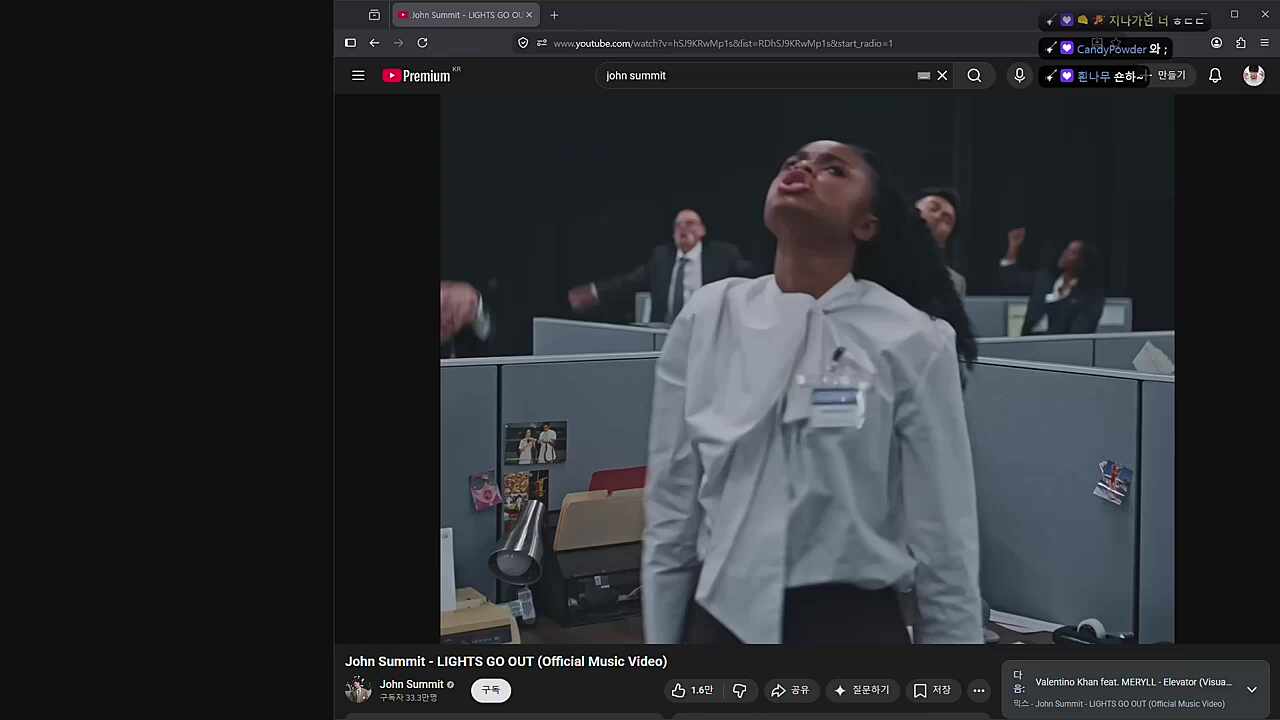The height and width of the screenshot is (720, 1280).
Task: Open next video Valentino Khan Elevator
Action: click(x=1133, y=682)
